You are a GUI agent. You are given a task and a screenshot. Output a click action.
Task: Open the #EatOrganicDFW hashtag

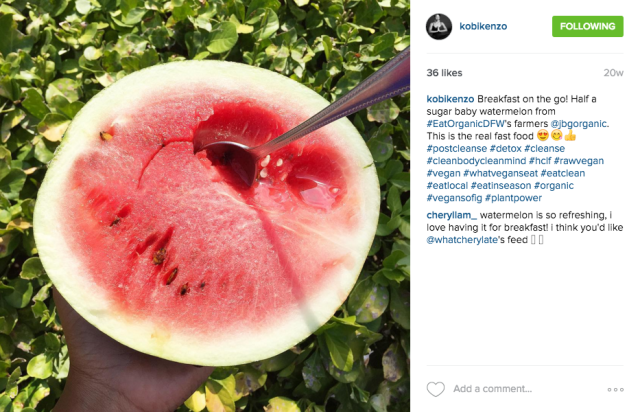click(x=466, y=124)
